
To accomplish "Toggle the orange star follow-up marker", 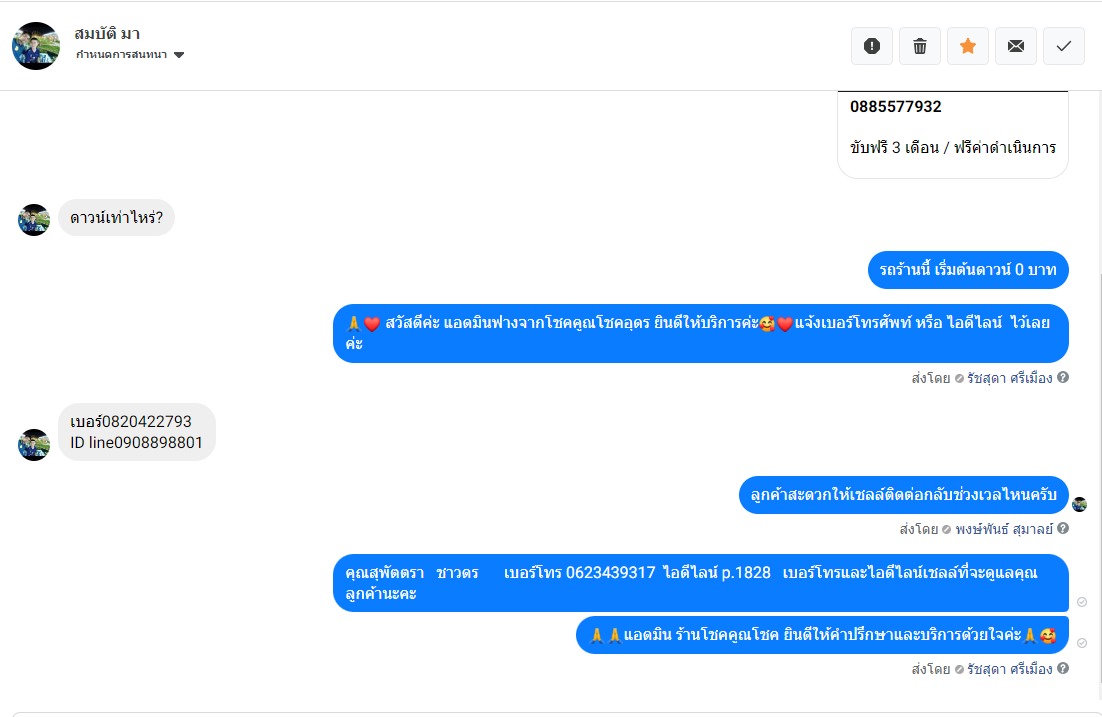I will [x=968, y=46].
